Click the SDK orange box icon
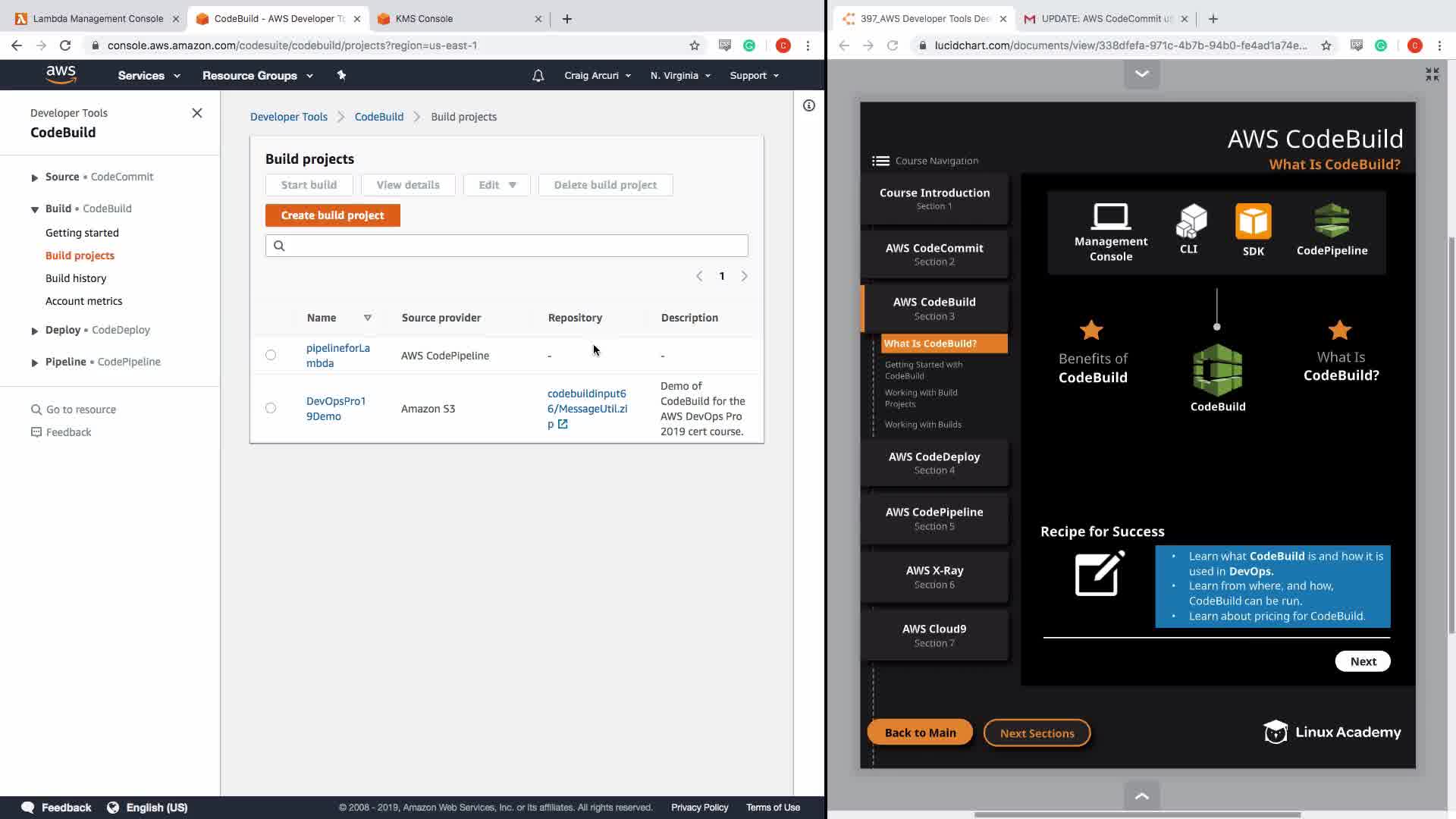Screen dimensions: 1456x819 1253,221
